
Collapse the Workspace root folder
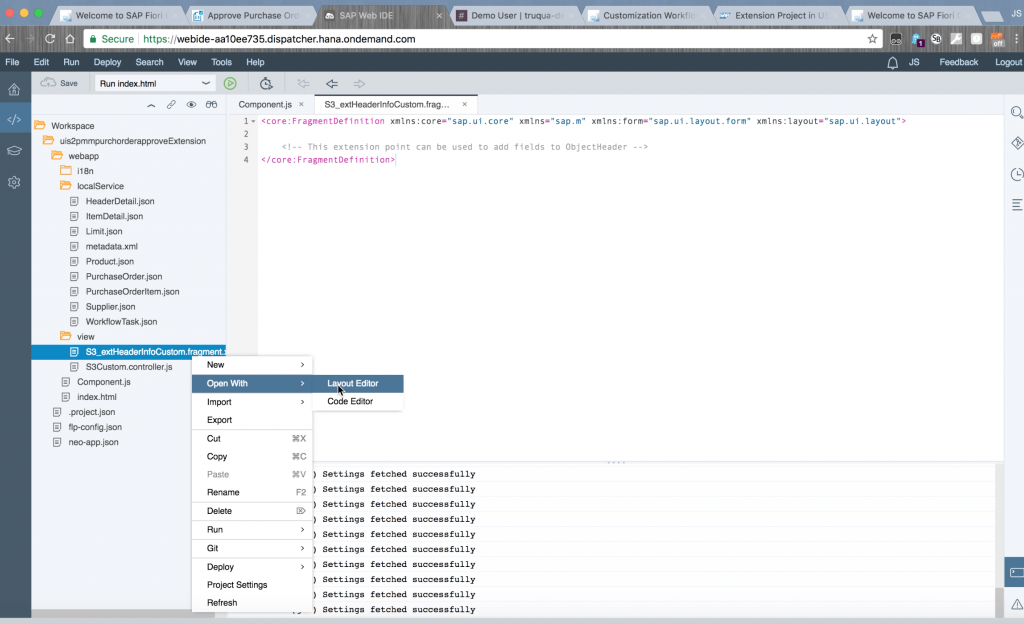[x=40, y=125]
